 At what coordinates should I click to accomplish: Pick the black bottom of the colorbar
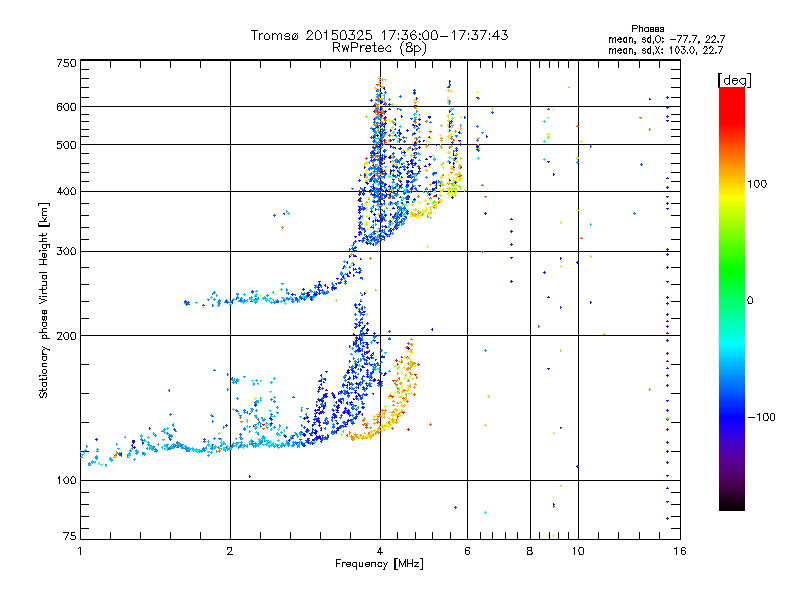[732, 503]
